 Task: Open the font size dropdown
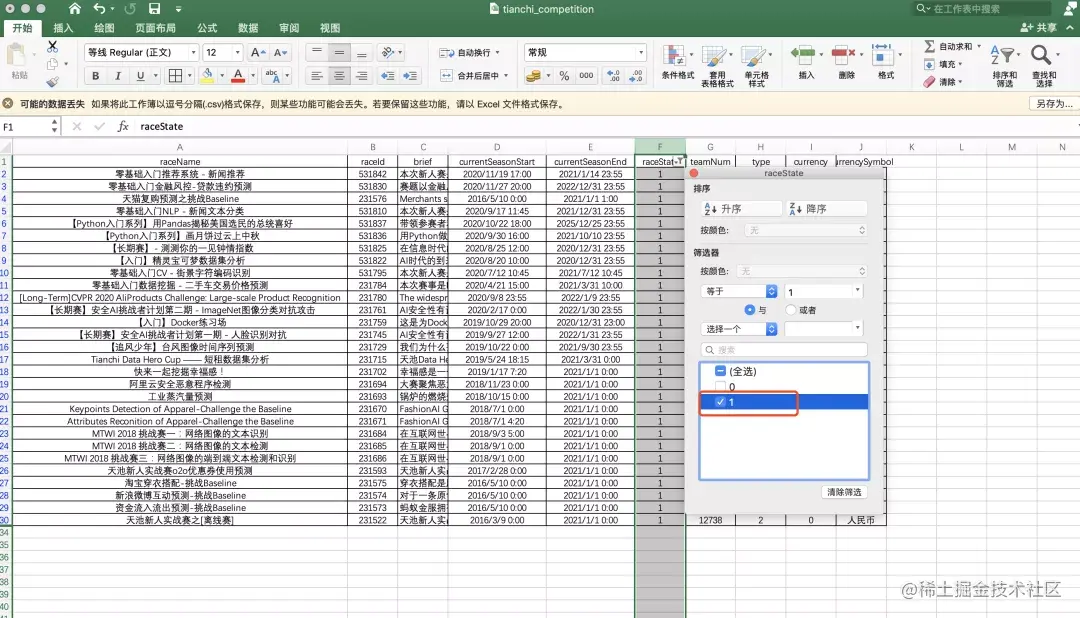238,52
